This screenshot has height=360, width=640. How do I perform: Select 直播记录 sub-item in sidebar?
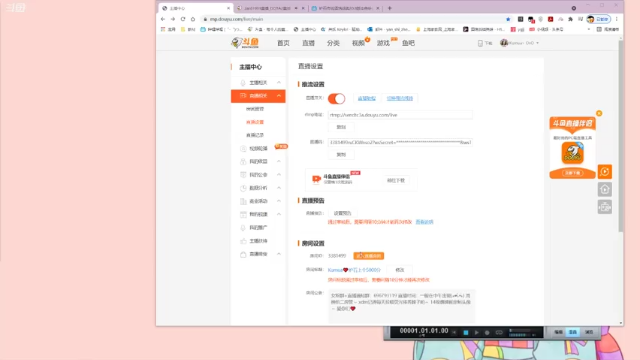click(255, 135)
